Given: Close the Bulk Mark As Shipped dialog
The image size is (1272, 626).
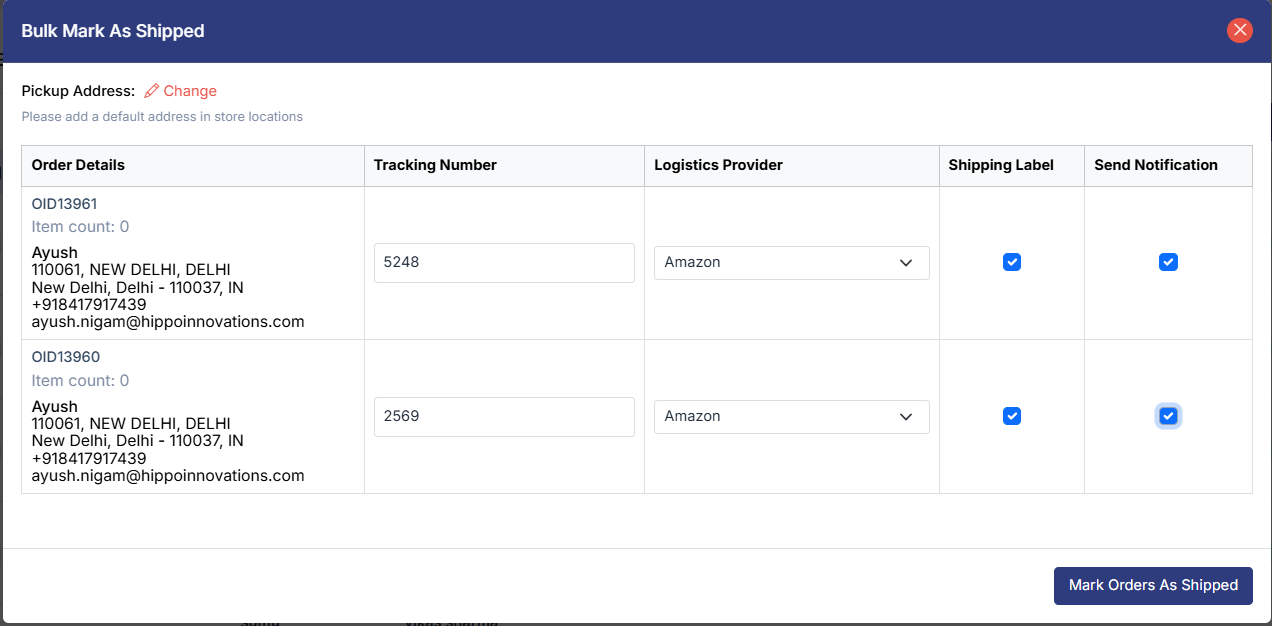Looking at the screenshot, I should (x=1240, y=30).
